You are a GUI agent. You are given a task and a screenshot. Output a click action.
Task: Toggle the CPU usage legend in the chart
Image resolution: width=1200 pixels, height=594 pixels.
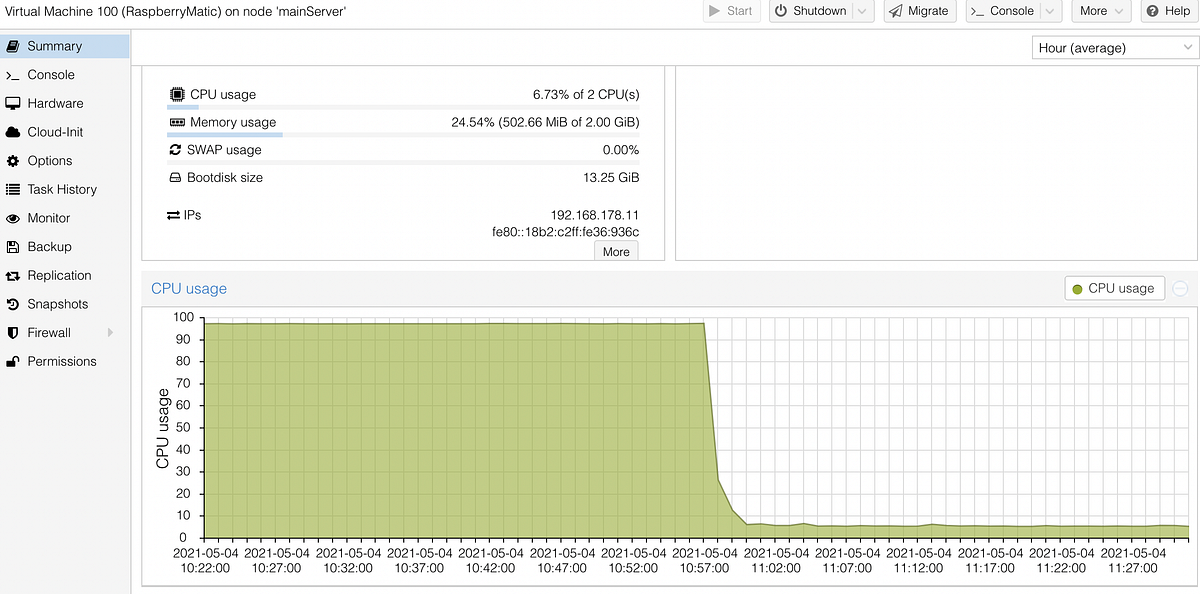pos(1114,287)
